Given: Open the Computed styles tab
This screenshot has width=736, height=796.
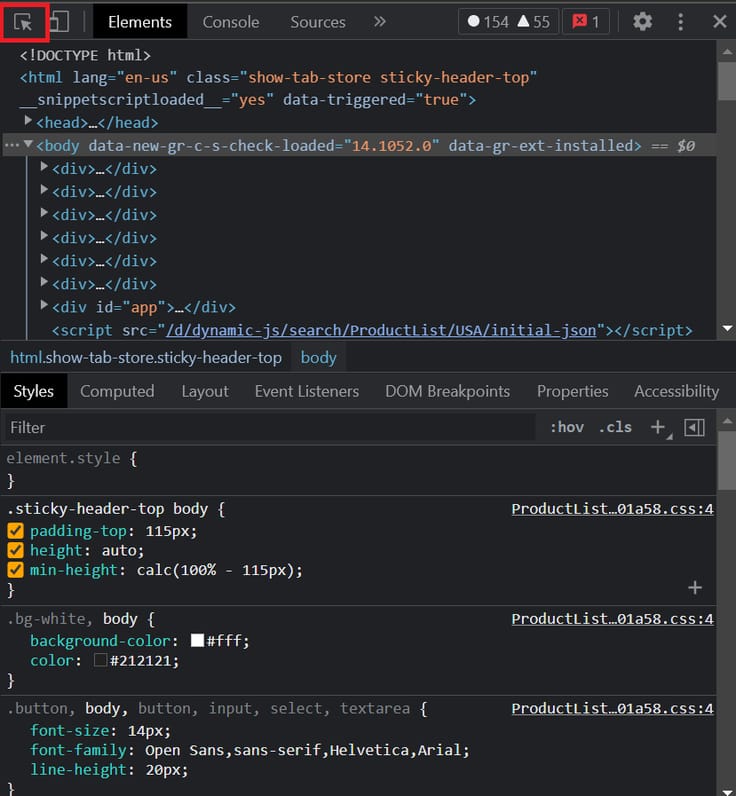Looking at the screenshot, I should (x=117, y=391).
